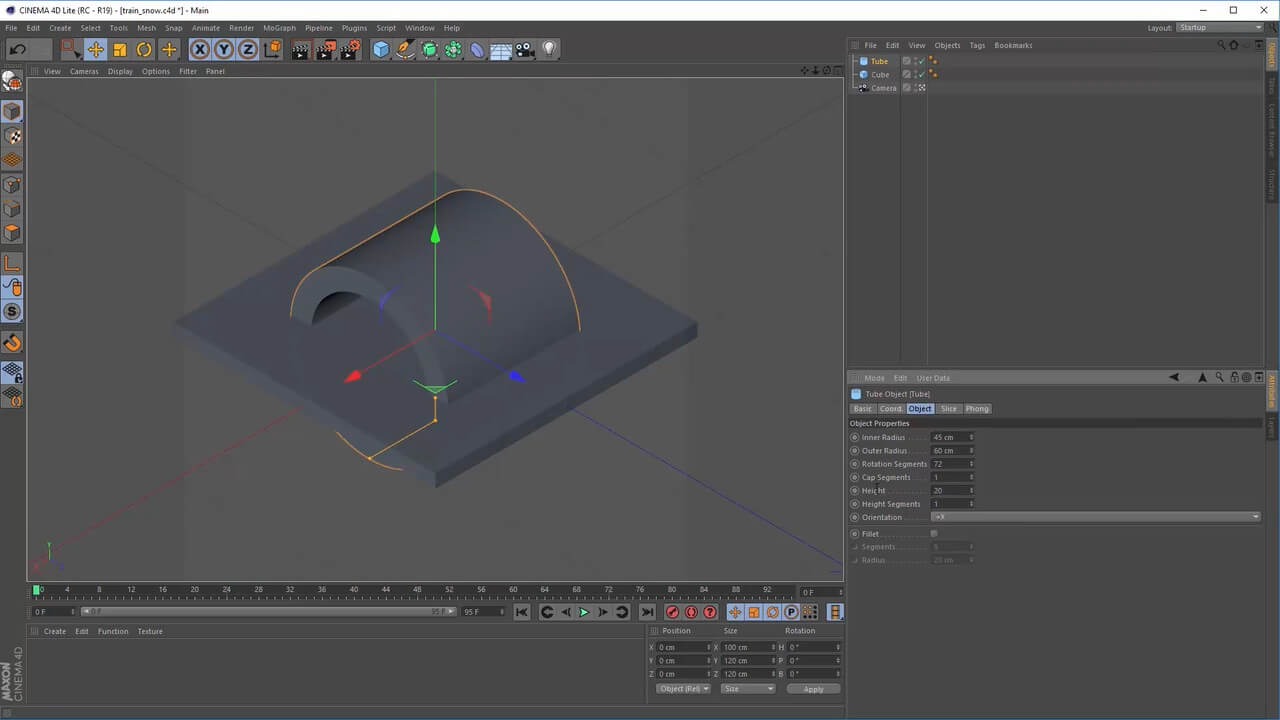Image resolution: width=1280 pixels, height=720 pixels.
Task: Select the Cube object in Object Manager
Action: [x=880, y=75]
